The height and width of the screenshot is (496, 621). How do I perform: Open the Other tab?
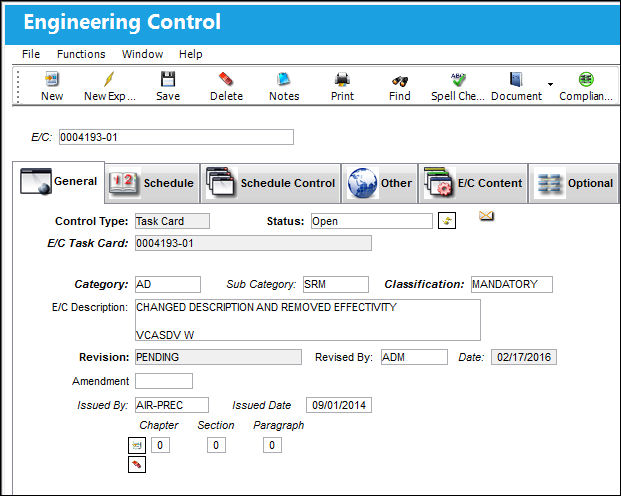[379, 183]
